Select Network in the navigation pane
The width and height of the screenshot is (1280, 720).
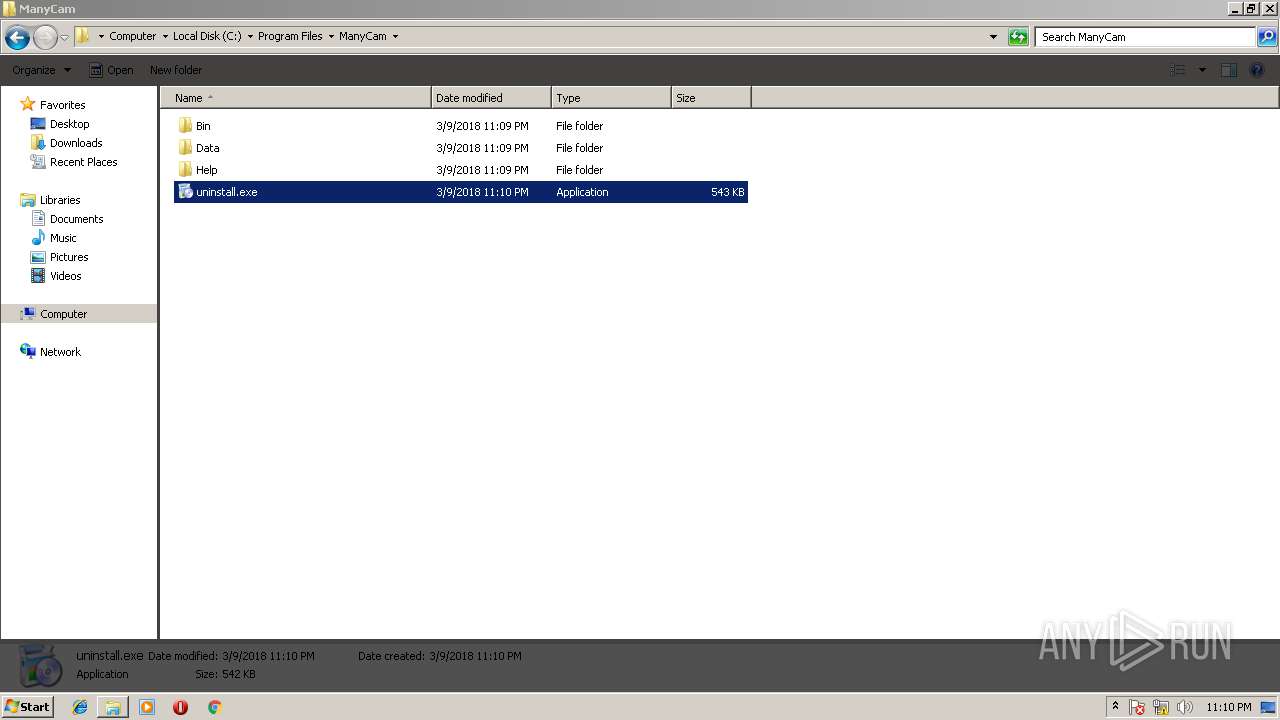pos(60,352)
